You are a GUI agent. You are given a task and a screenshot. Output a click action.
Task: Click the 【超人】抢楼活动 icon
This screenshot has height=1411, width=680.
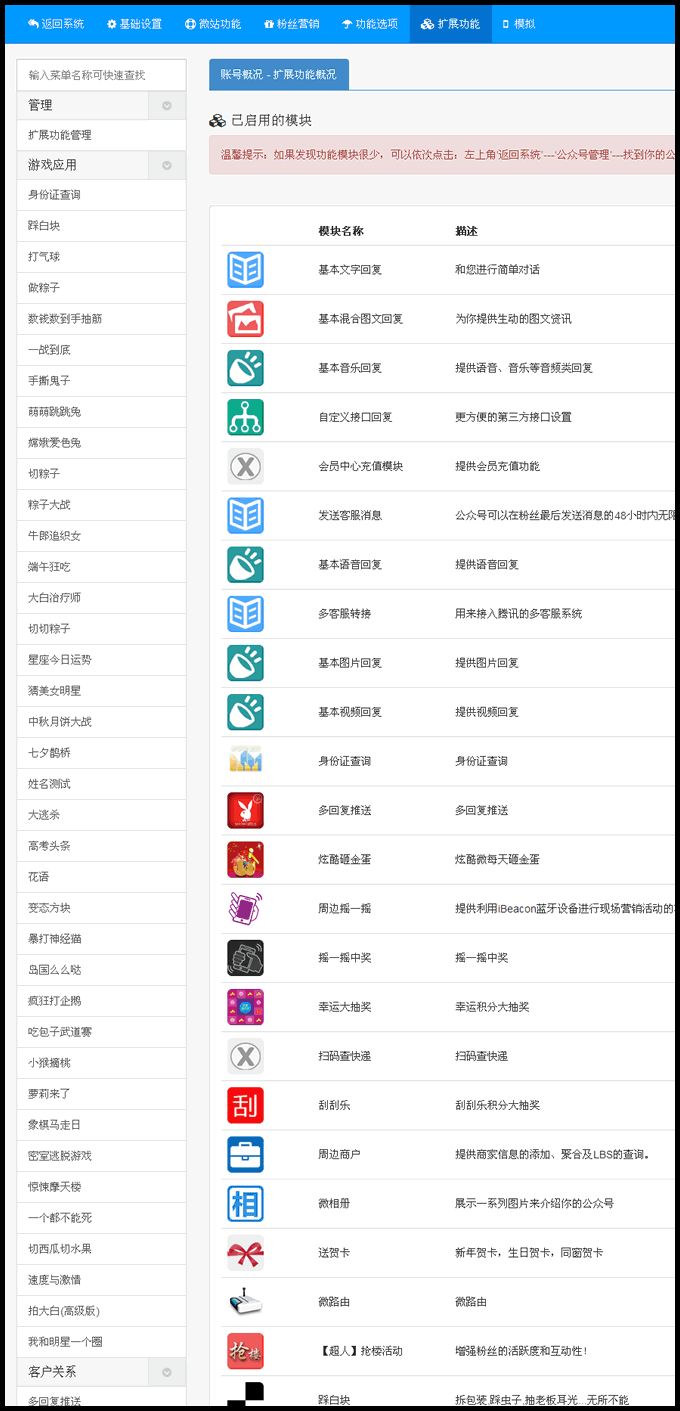245,1350
